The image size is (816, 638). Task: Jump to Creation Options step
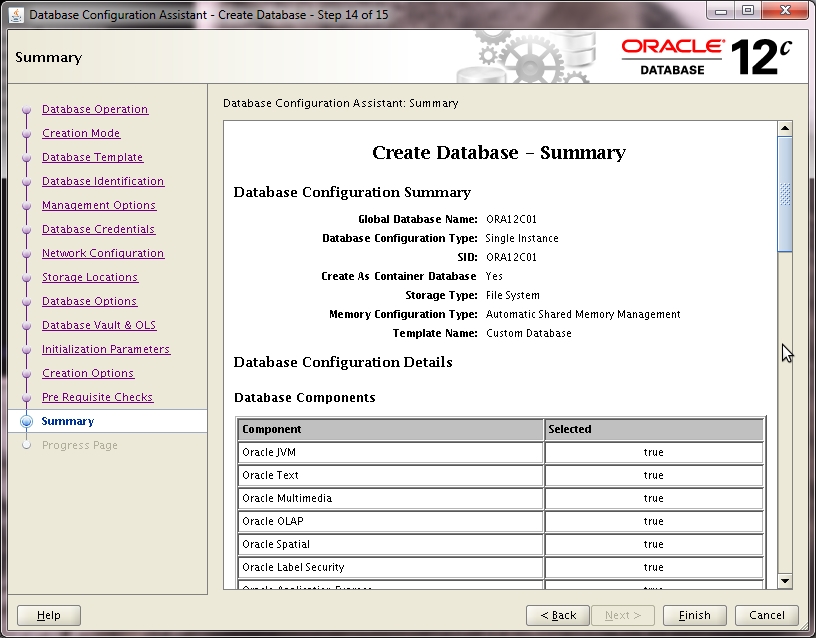(88, 373)
